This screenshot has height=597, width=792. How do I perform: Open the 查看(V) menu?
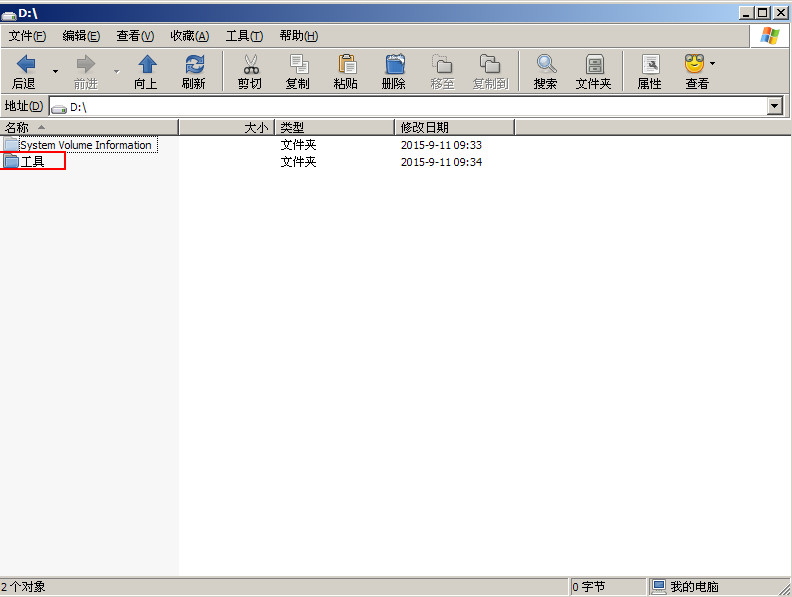tap(135, 36)
